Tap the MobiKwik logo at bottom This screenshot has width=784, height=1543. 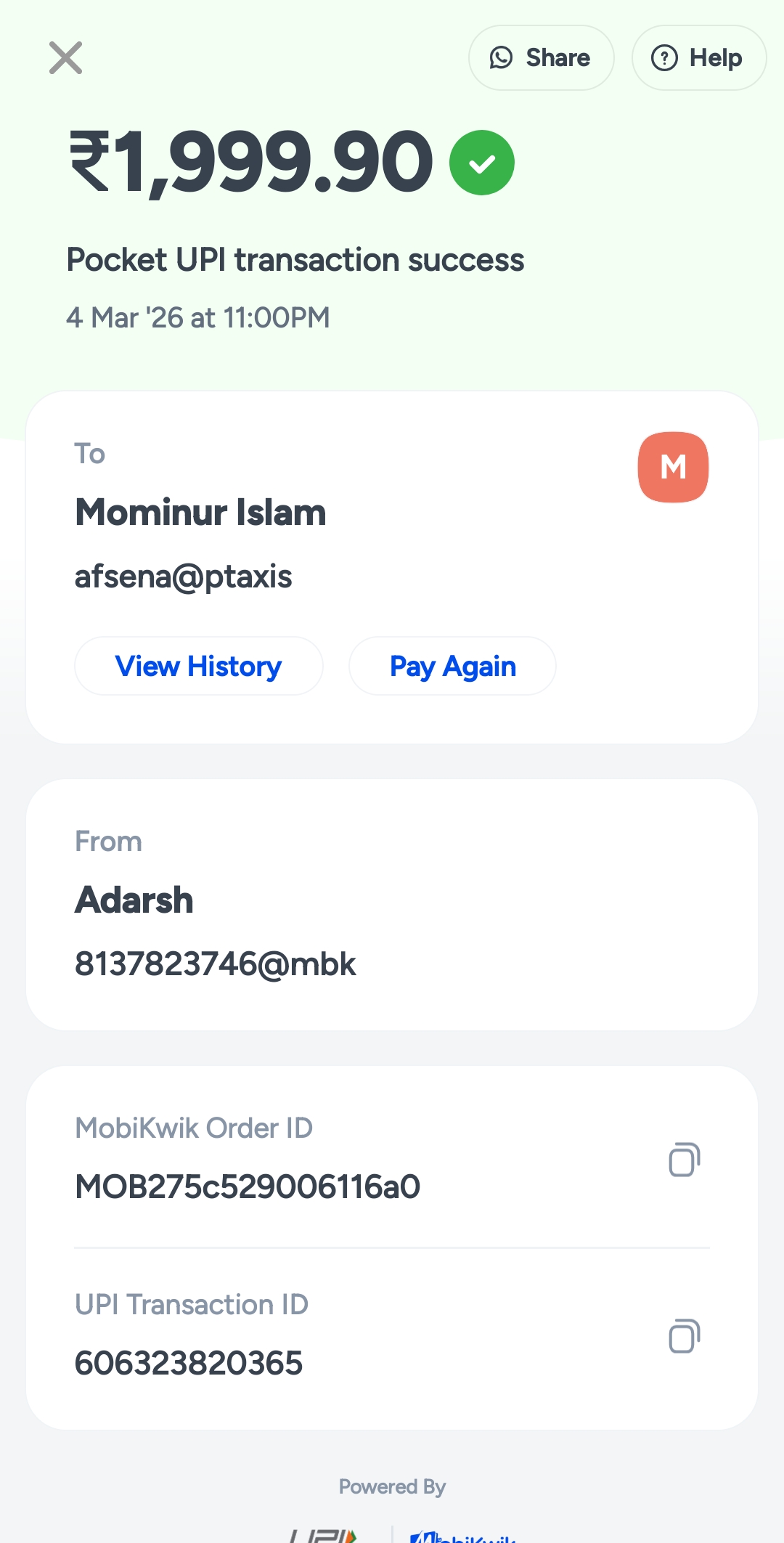(x=463, y=1536)
